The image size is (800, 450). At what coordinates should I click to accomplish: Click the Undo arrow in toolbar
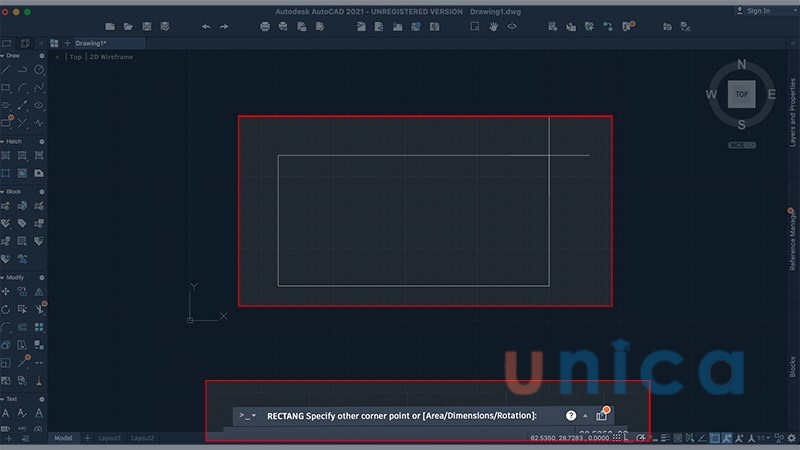[206, 27]
